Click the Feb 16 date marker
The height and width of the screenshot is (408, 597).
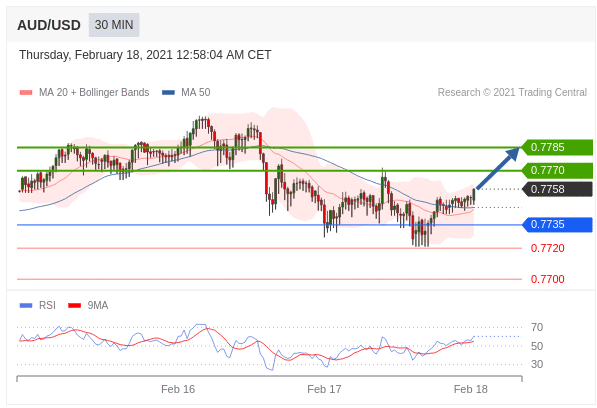(x=178, y=389)
